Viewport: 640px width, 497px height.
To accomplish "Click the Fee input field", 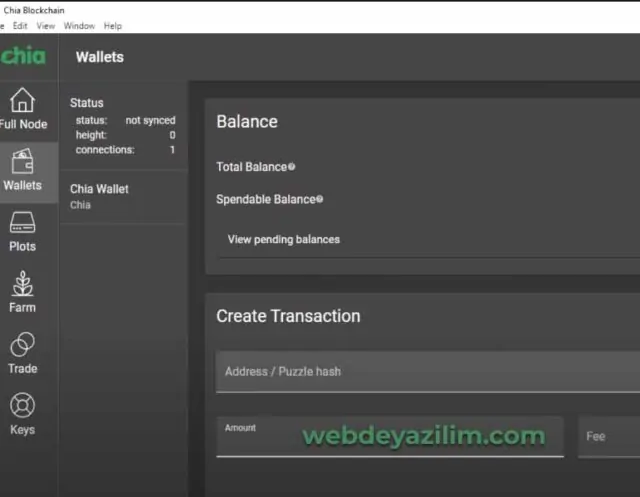I will [x=609, y=437].
